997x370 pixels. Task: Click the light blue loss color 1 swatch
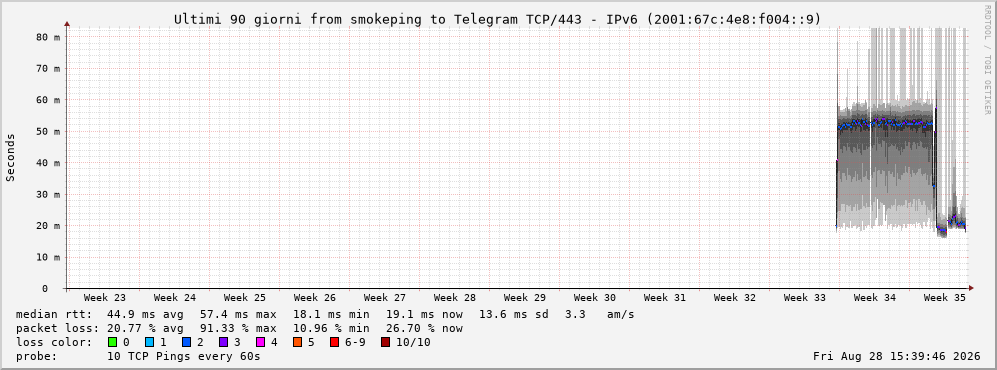click(x=149, y=343)
